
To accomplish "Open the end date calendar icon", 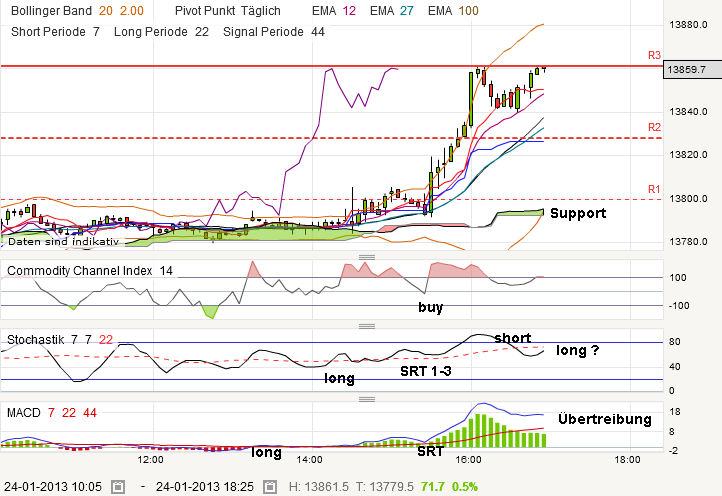I will [270, 486].
